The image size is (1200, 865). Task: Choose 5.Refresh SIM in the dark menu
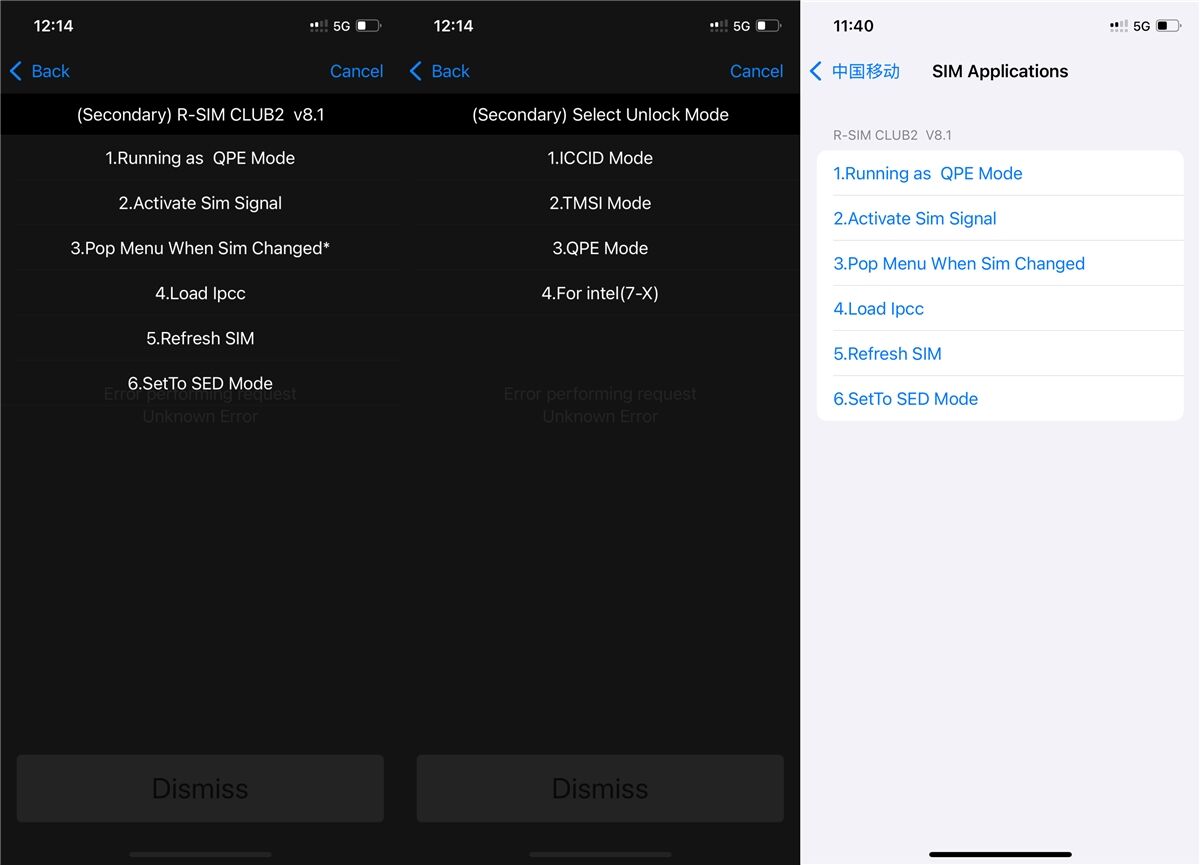pos(200,338)
